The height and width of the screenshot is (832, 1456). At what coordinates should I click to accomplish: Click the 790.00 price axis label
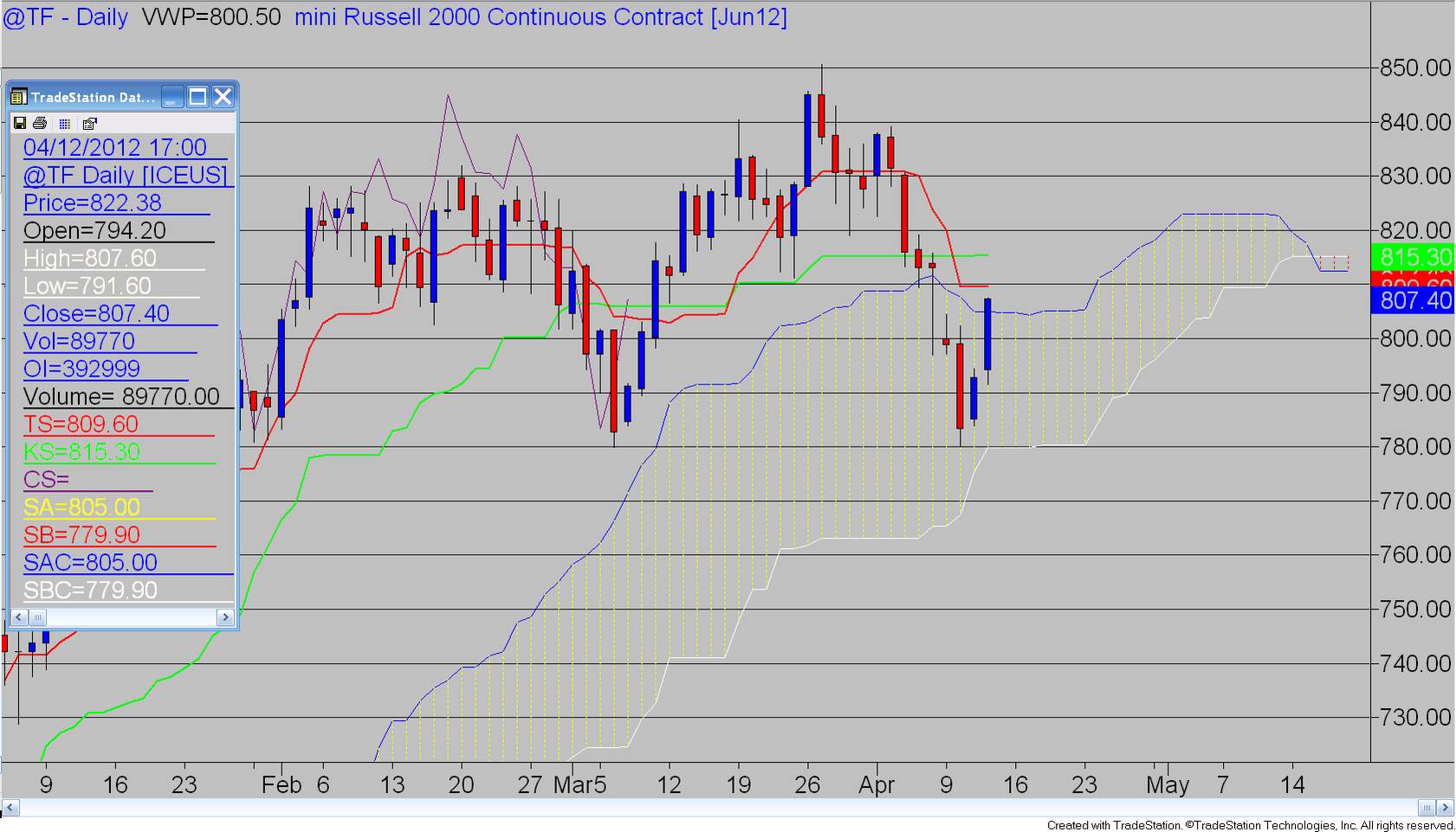[1415, 393]
